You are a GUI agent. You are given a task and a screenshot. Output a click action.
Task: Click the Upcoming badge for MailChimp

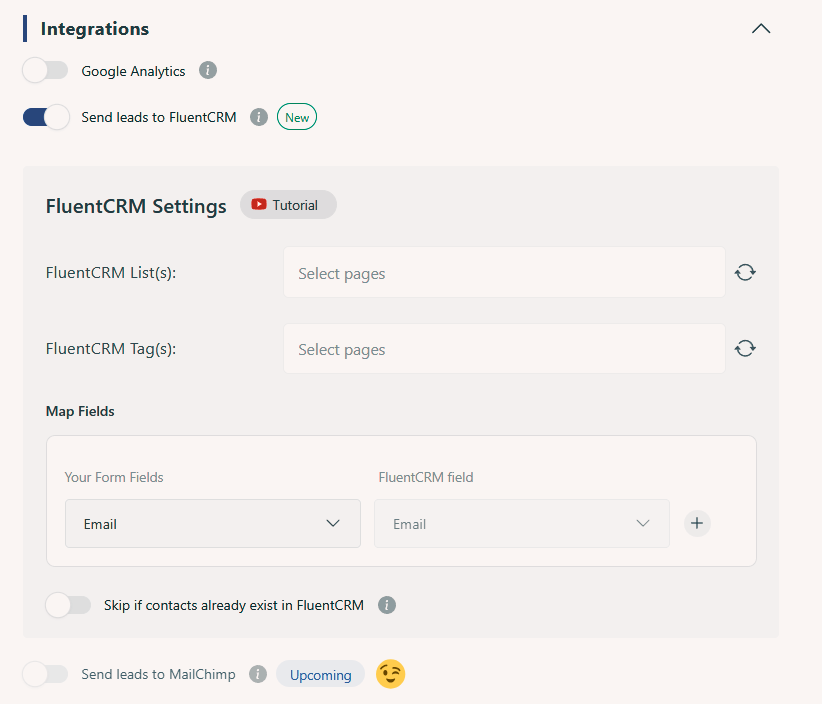pyautogui.click(x=320, y=674)
